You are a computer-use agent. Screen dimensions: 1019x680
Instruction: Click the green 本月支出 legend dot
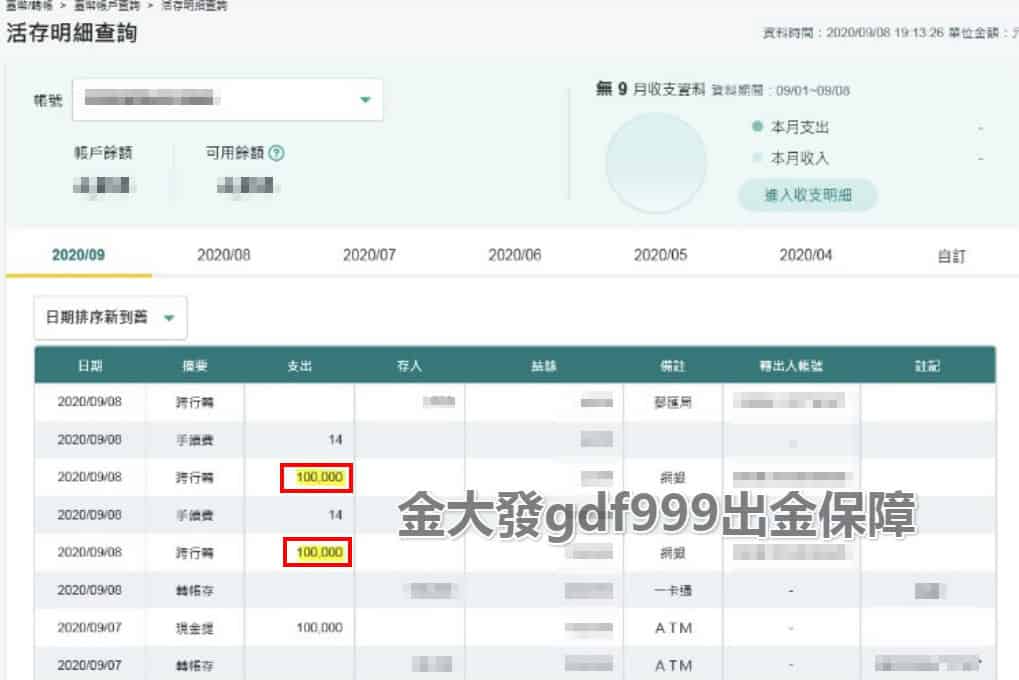click(x=758, y=128)
